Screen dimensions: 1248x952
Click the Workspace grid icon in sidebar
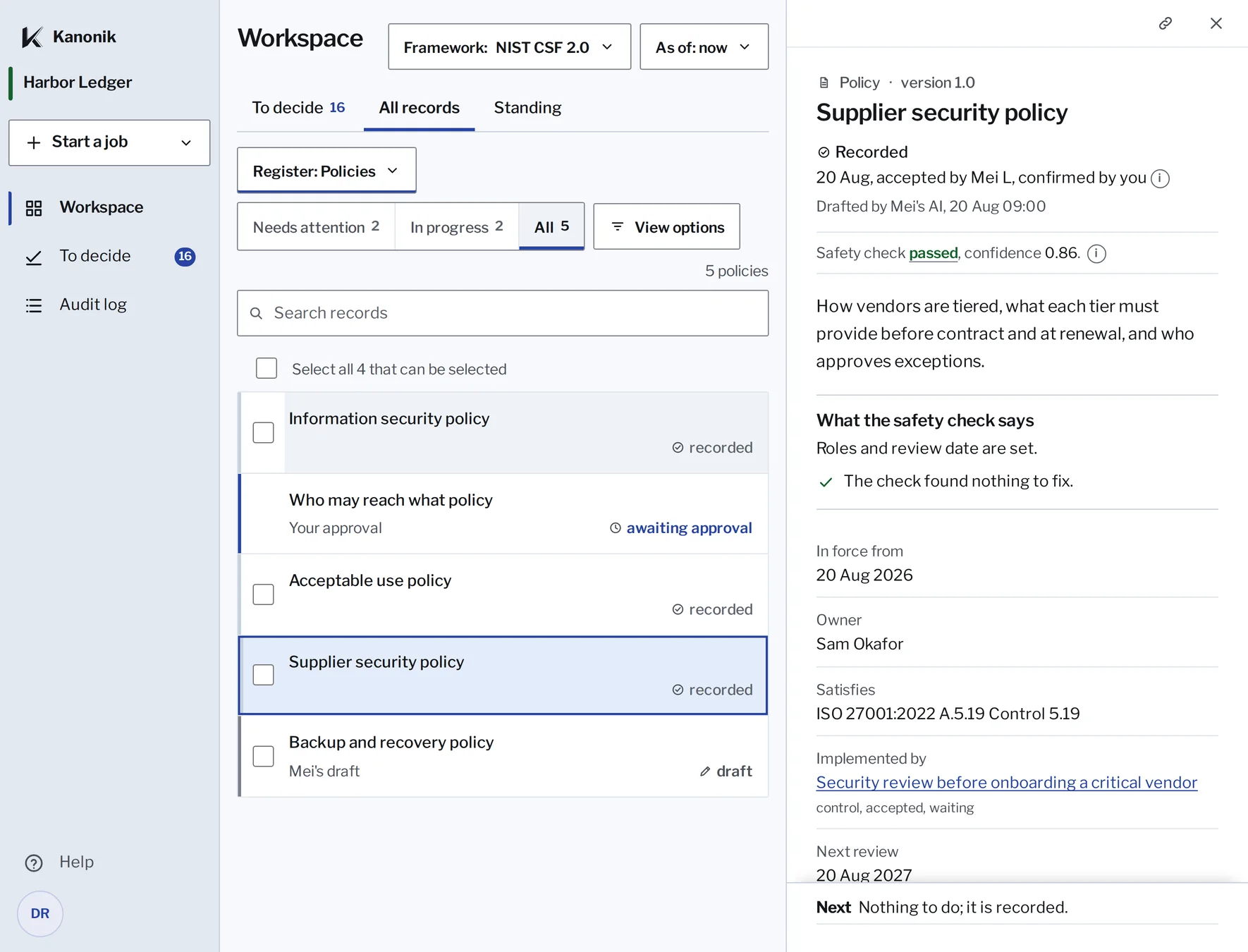pos(34,208)
